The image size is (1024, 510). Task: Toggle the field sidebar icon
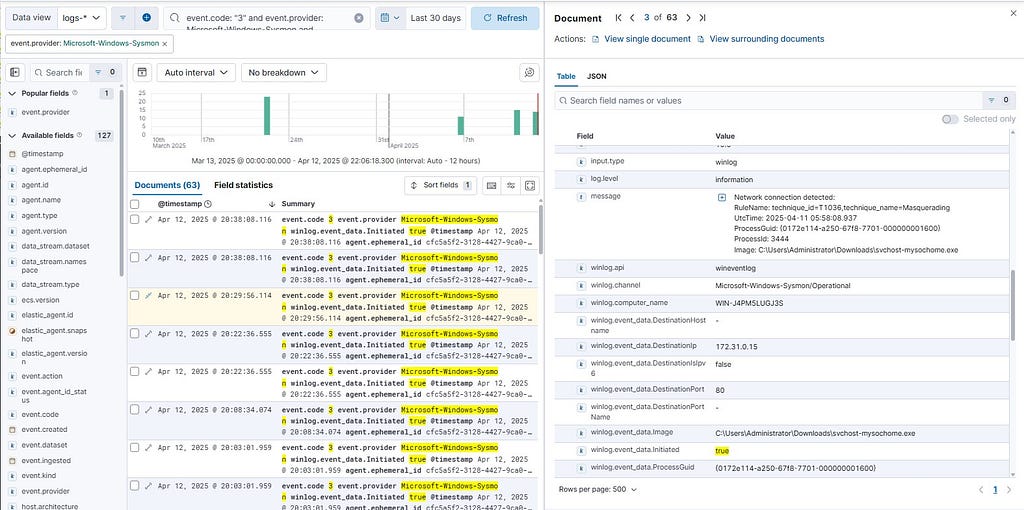pyautogui.click(x=15, y=72)
